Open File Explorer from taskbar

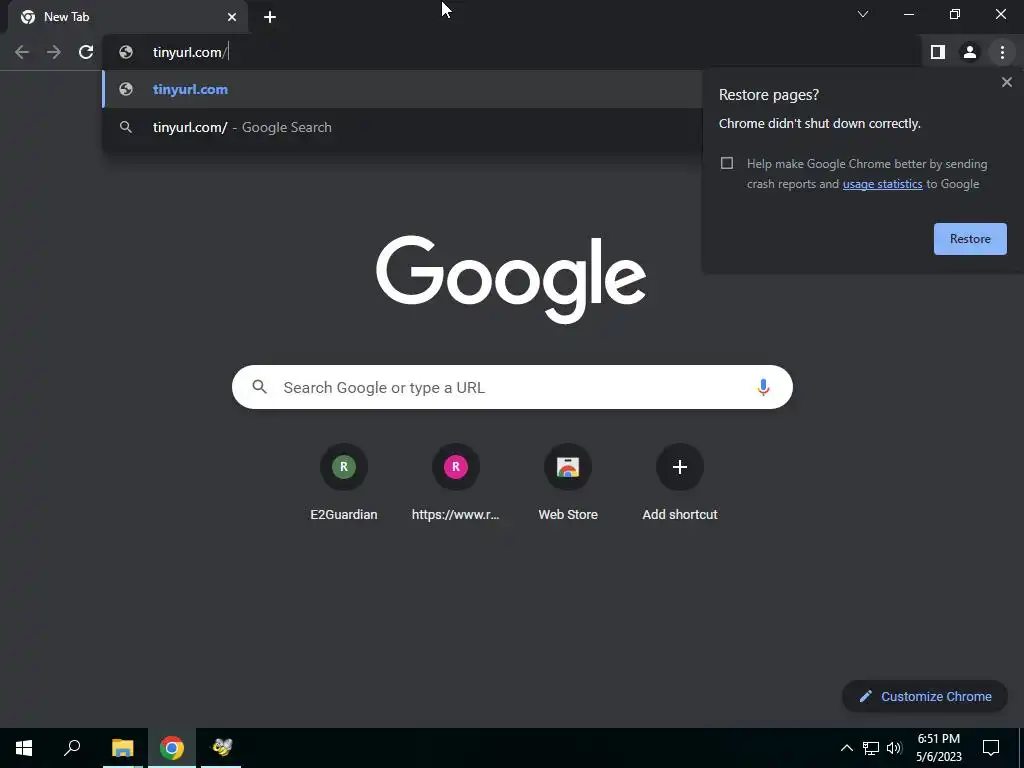[122, 748]
